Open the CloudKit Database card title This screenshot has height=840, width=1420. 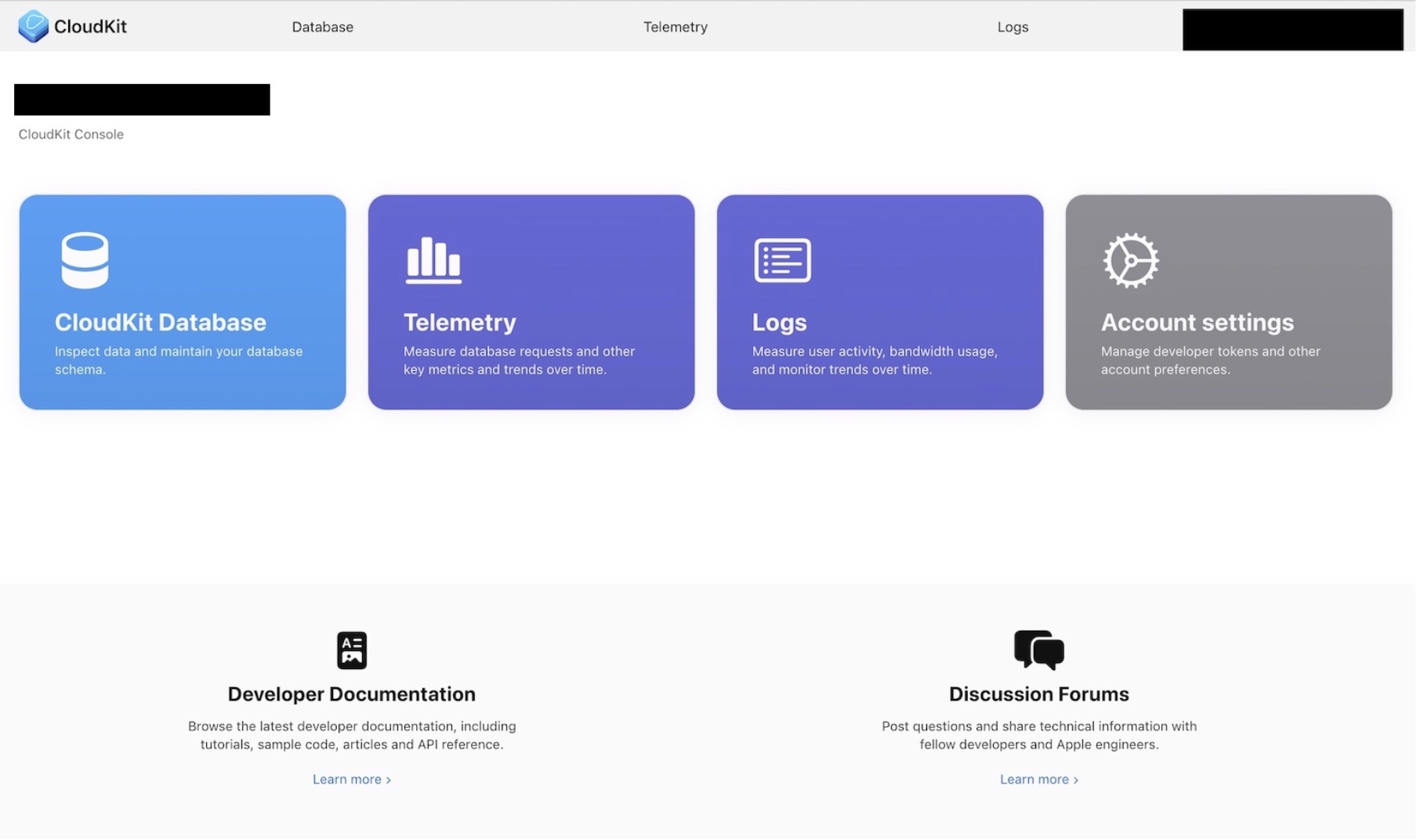161,322
